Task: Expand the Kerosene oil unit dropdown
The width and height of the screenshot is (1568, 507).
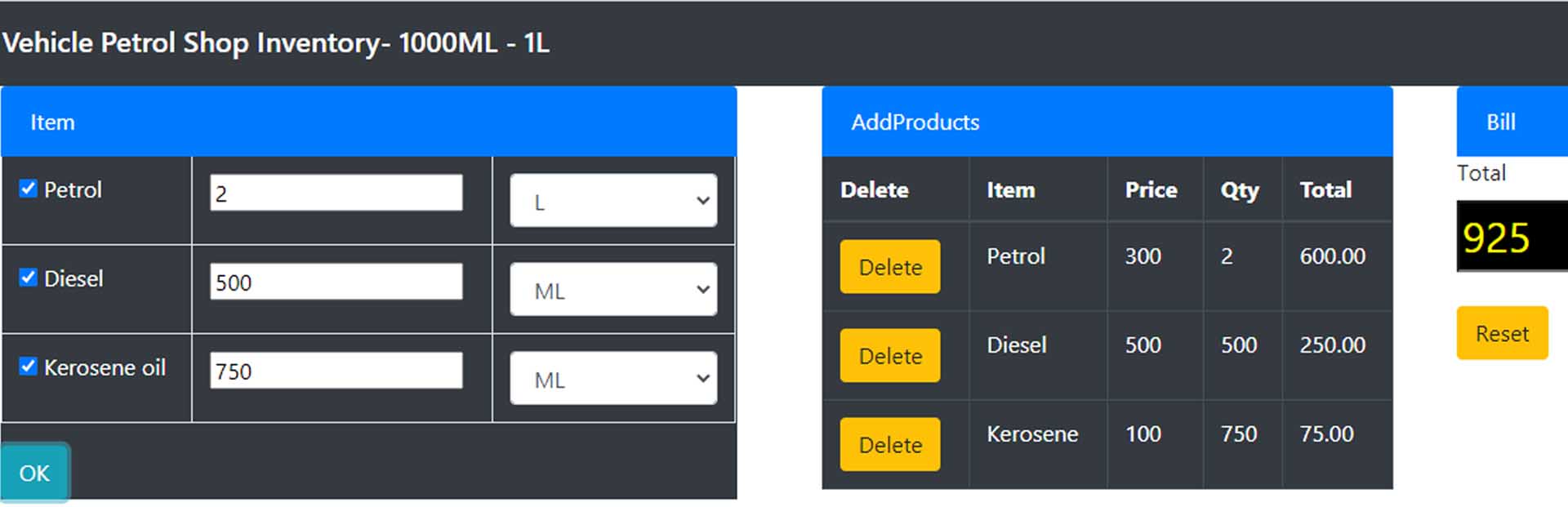Action: coord(612,378)
